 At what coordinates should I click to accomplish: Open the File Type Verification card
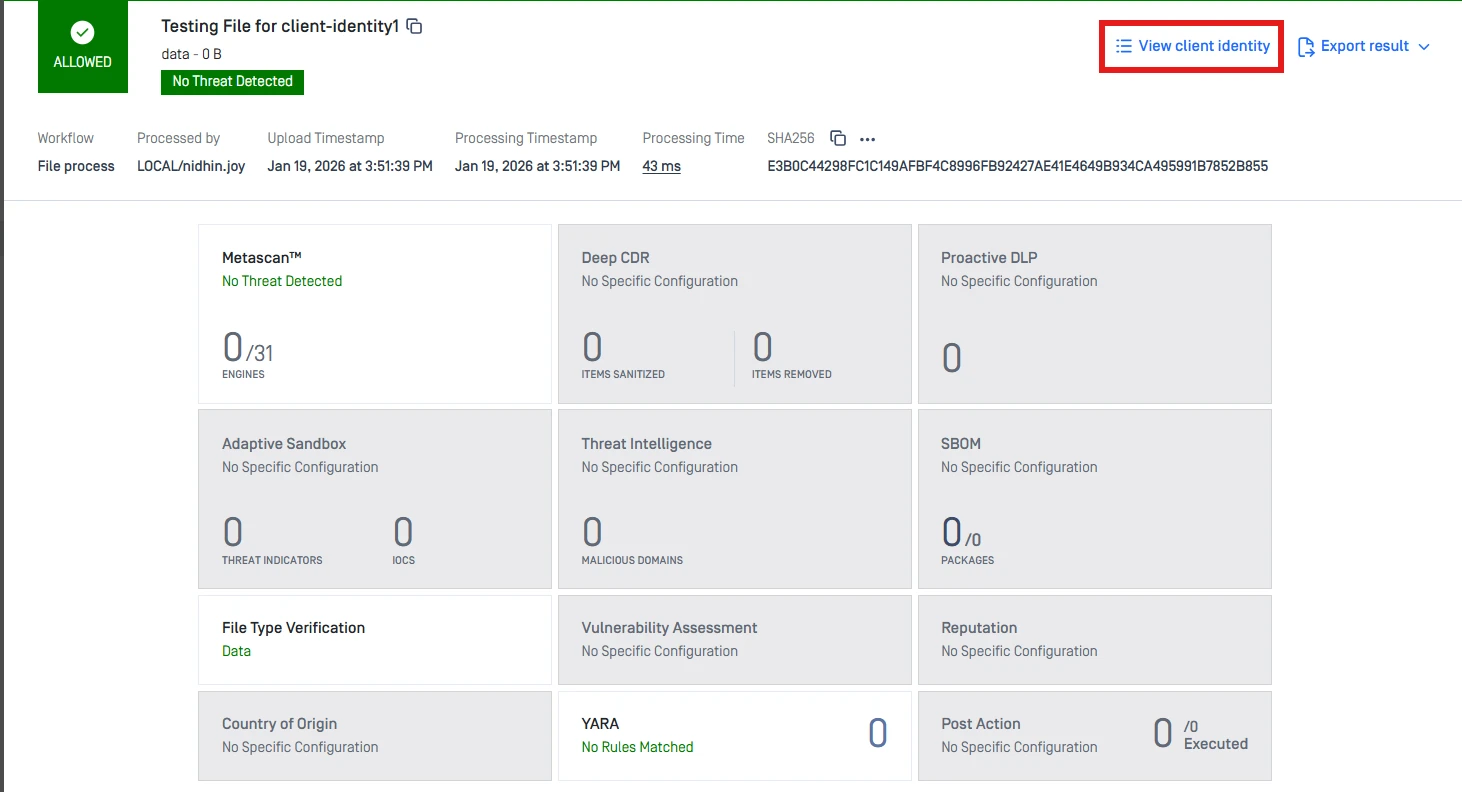coord(374,640)
